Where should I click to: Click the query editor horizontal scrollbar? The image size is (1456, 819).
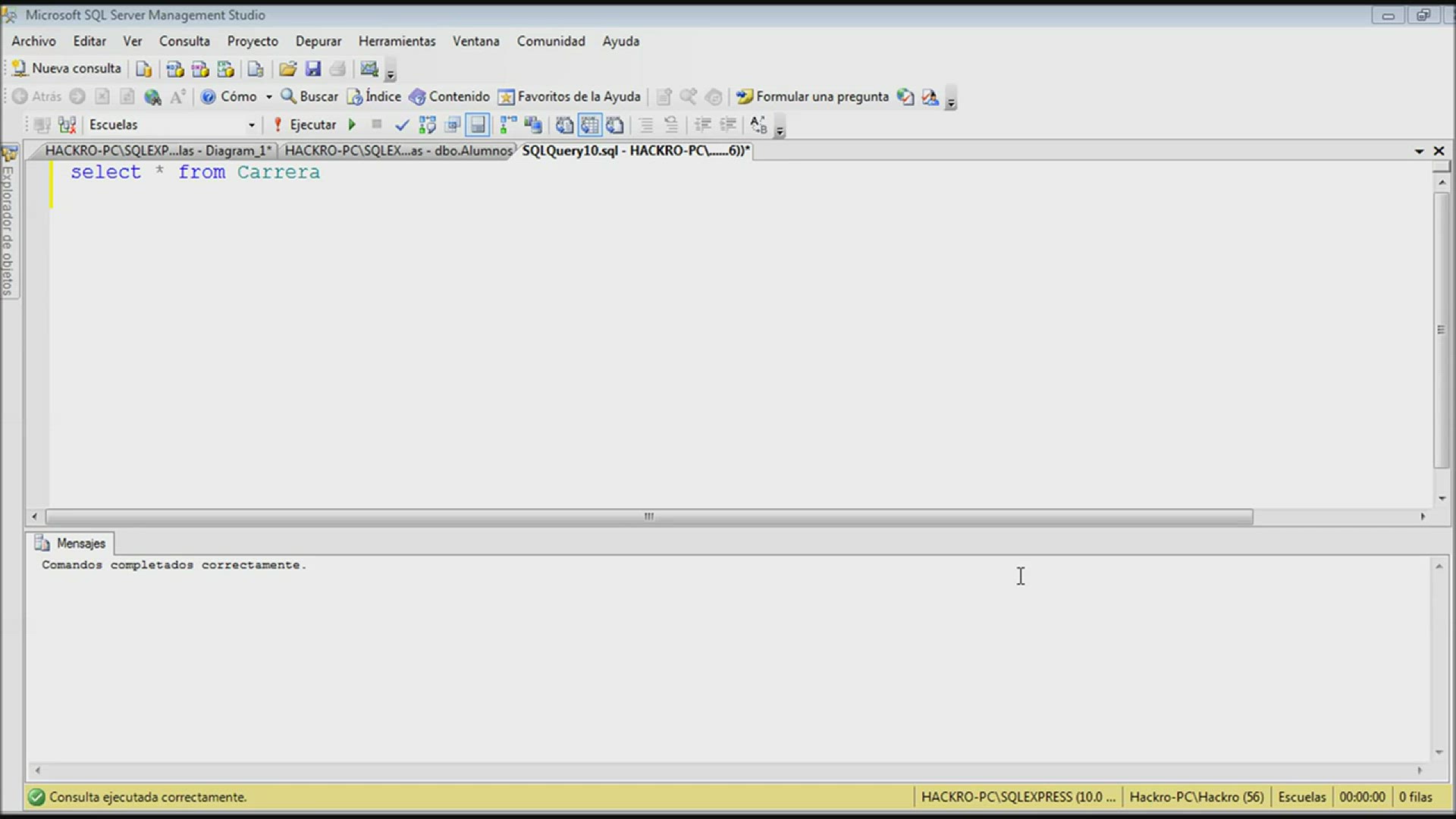[x=649, y=517]
